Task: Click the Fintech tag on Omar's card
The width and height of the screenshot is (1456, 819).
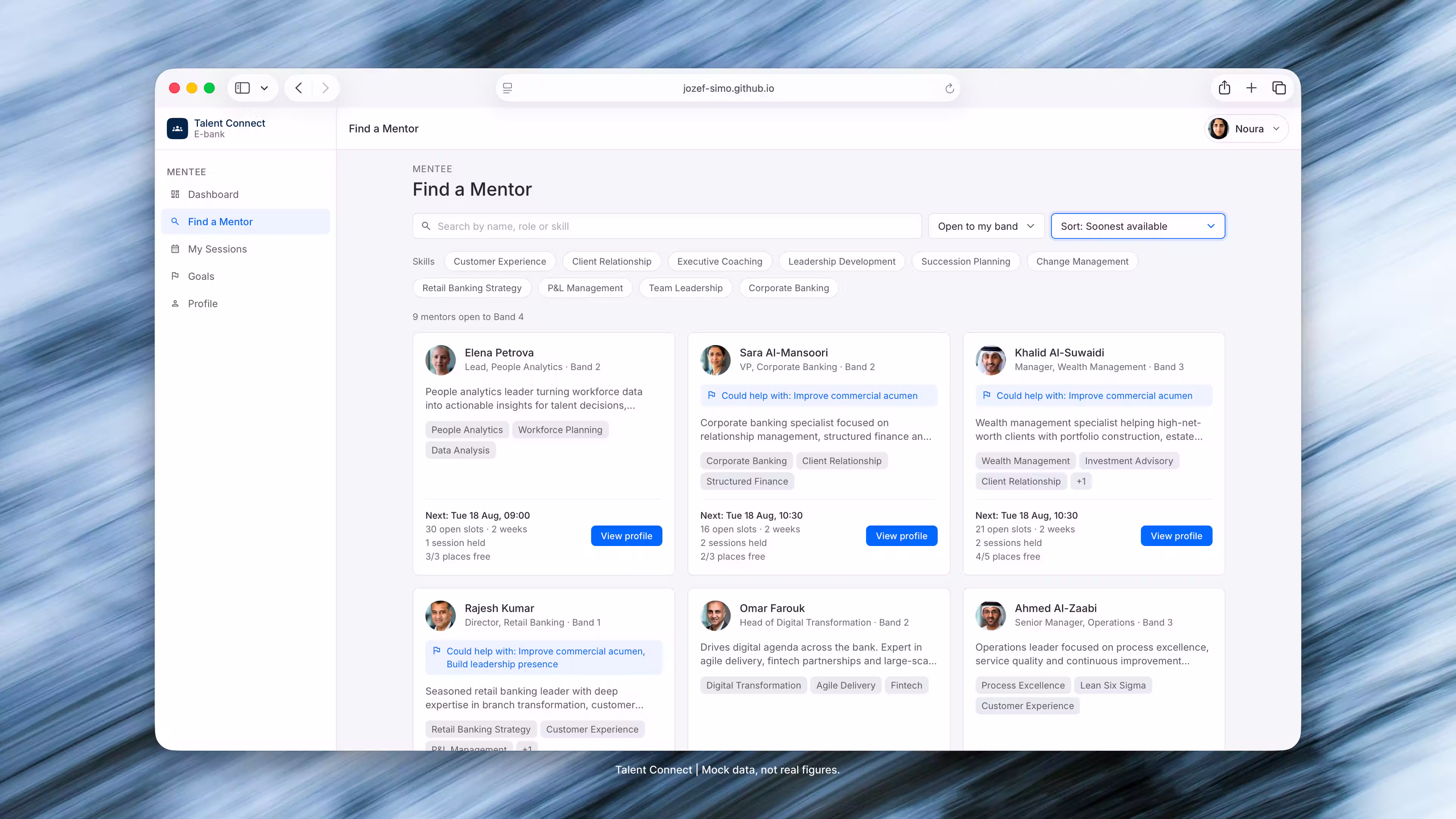Action: (906, 685)
